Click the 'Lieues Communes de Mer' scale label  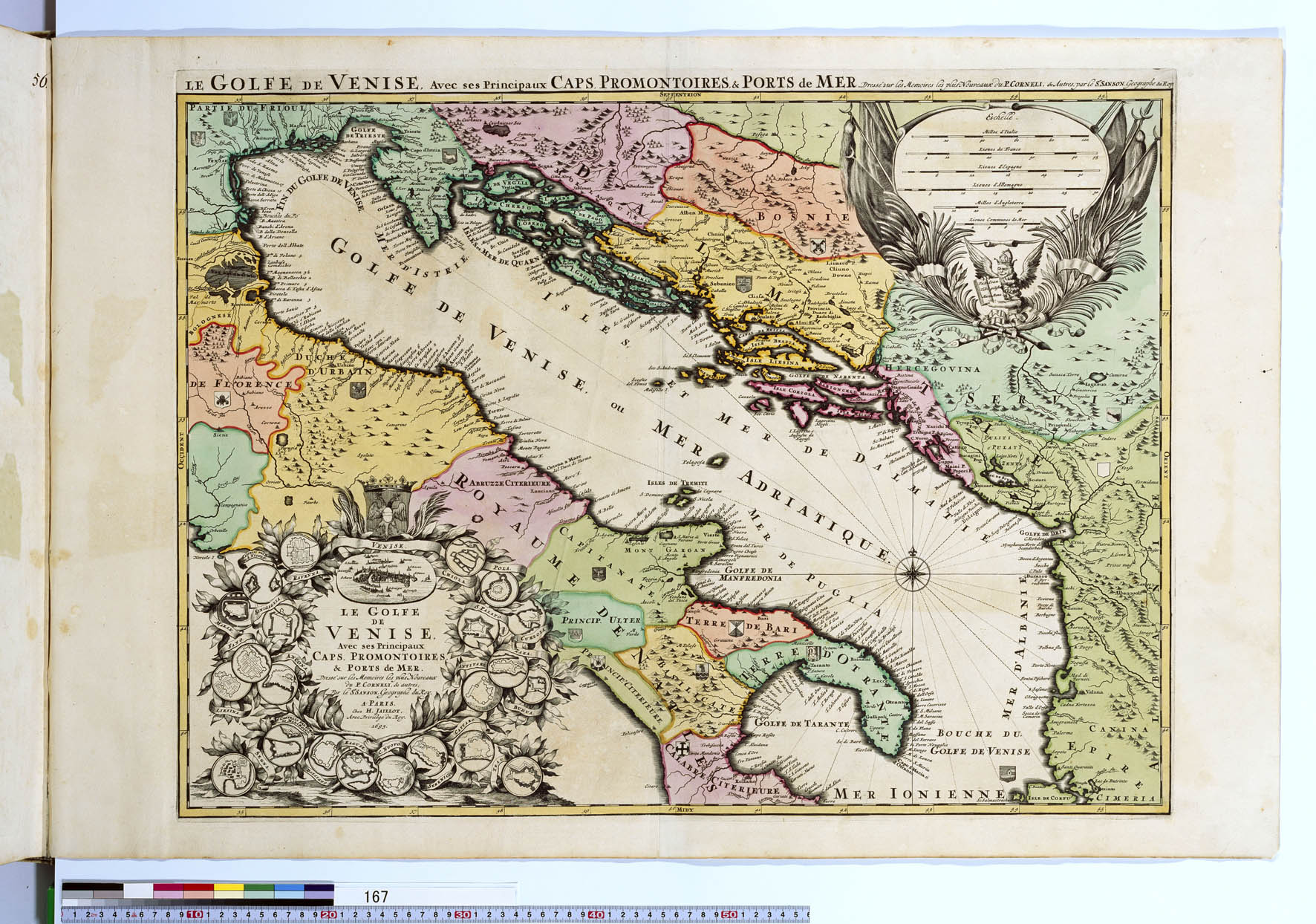[x=999, y=221]
